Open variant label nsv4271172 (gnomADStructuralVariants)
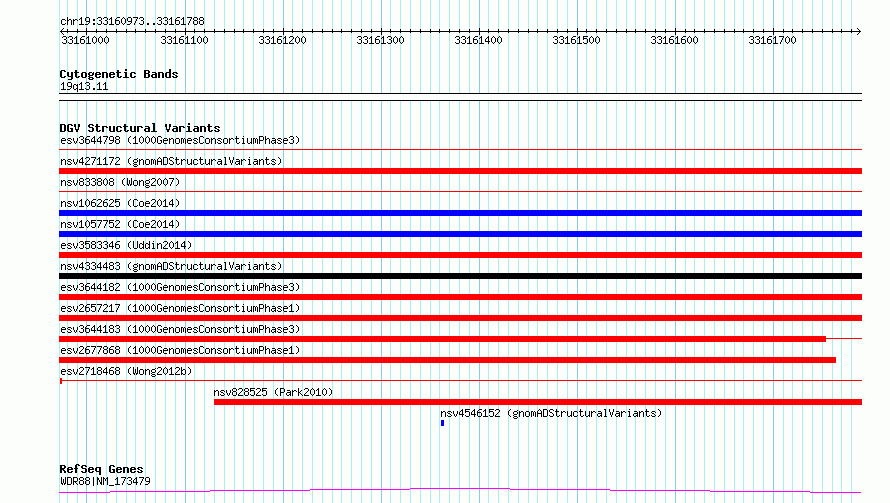 [171, 161]
